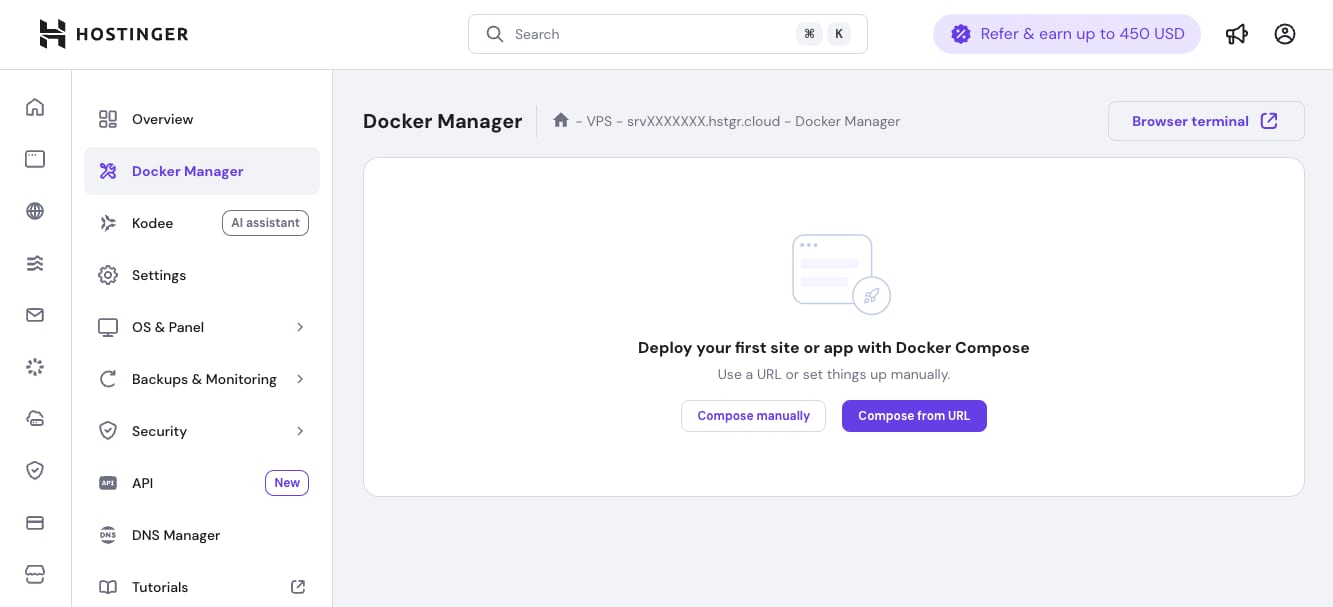This screenshot has width=1333, height=607.
Task: Open the cloud server icon in the left rail
Action: click(34, 418)
